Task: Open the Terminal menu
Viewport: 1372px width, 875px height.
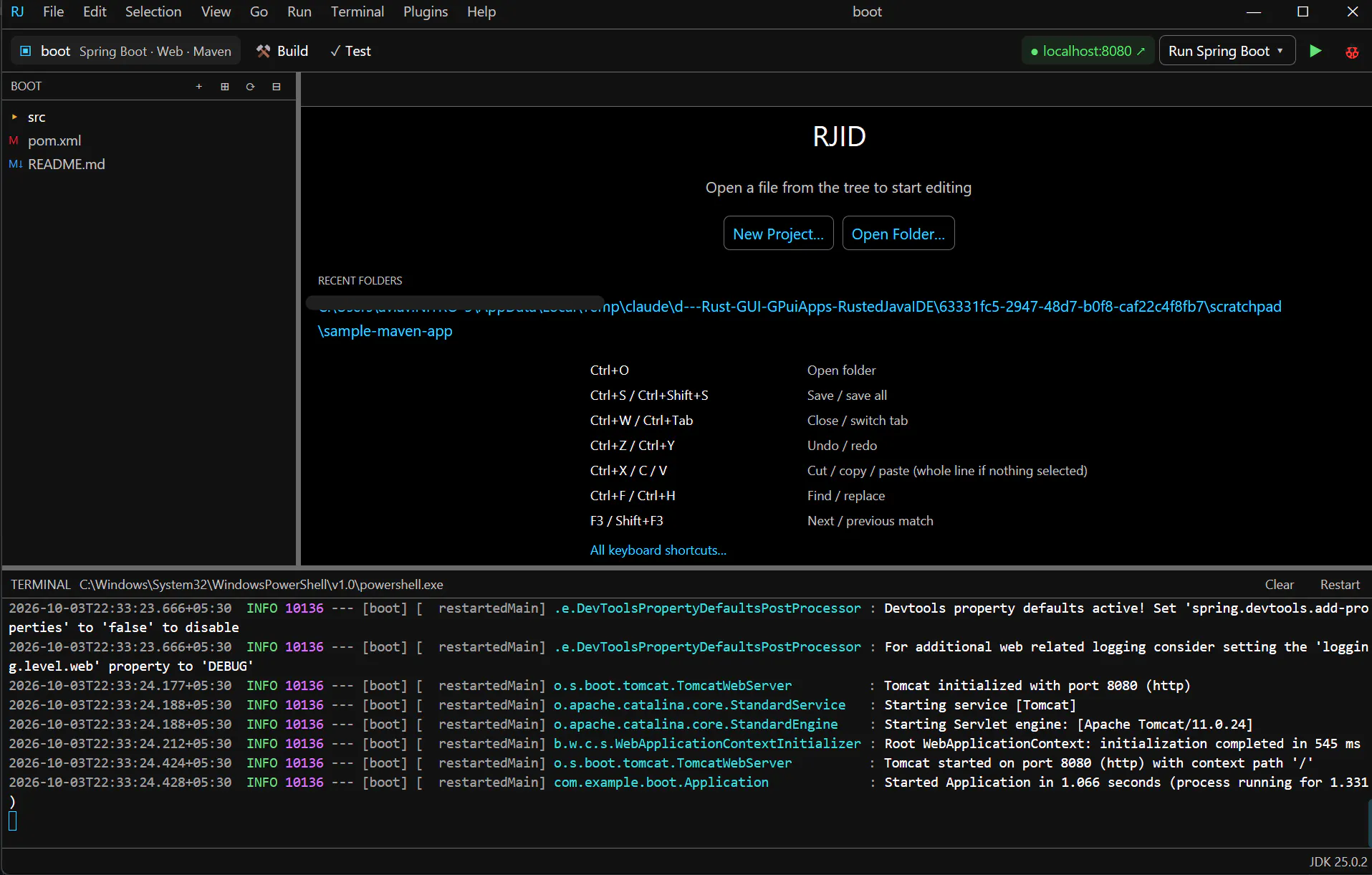Action: point(358,11)
